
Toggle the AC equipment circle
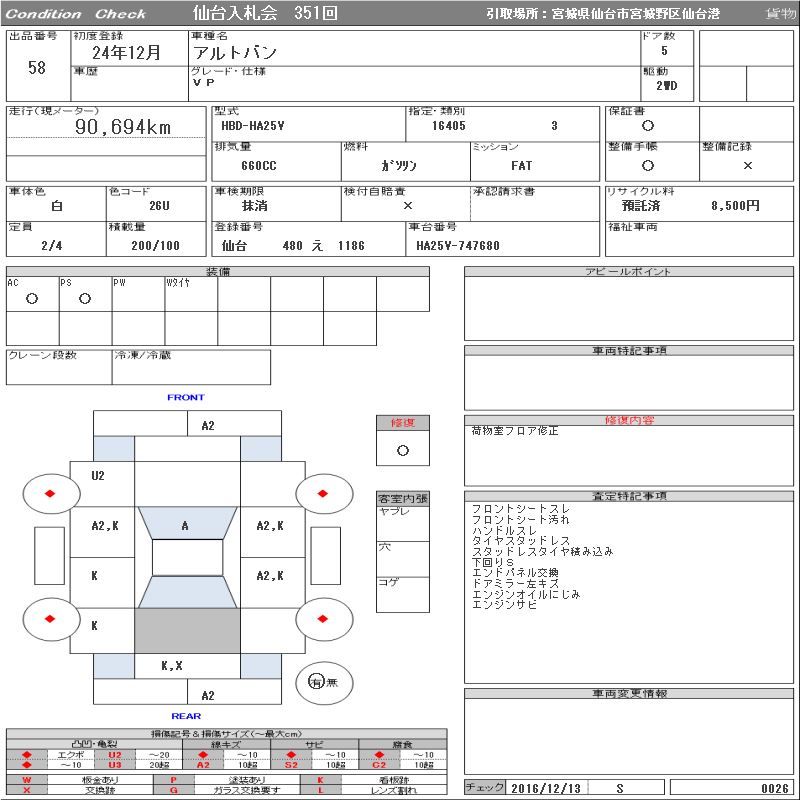click(x=32, y=298)
